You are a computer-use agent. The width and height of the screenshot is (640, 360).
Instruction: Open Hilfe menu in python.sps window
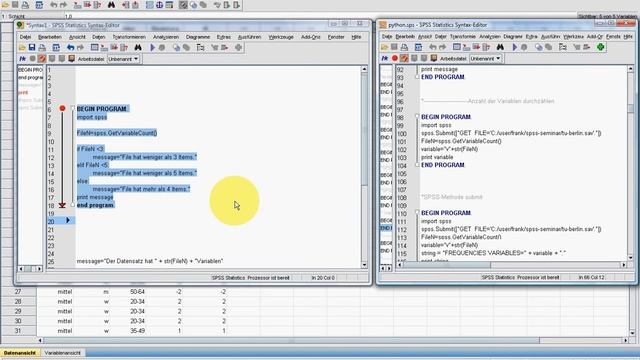(628, 36)
